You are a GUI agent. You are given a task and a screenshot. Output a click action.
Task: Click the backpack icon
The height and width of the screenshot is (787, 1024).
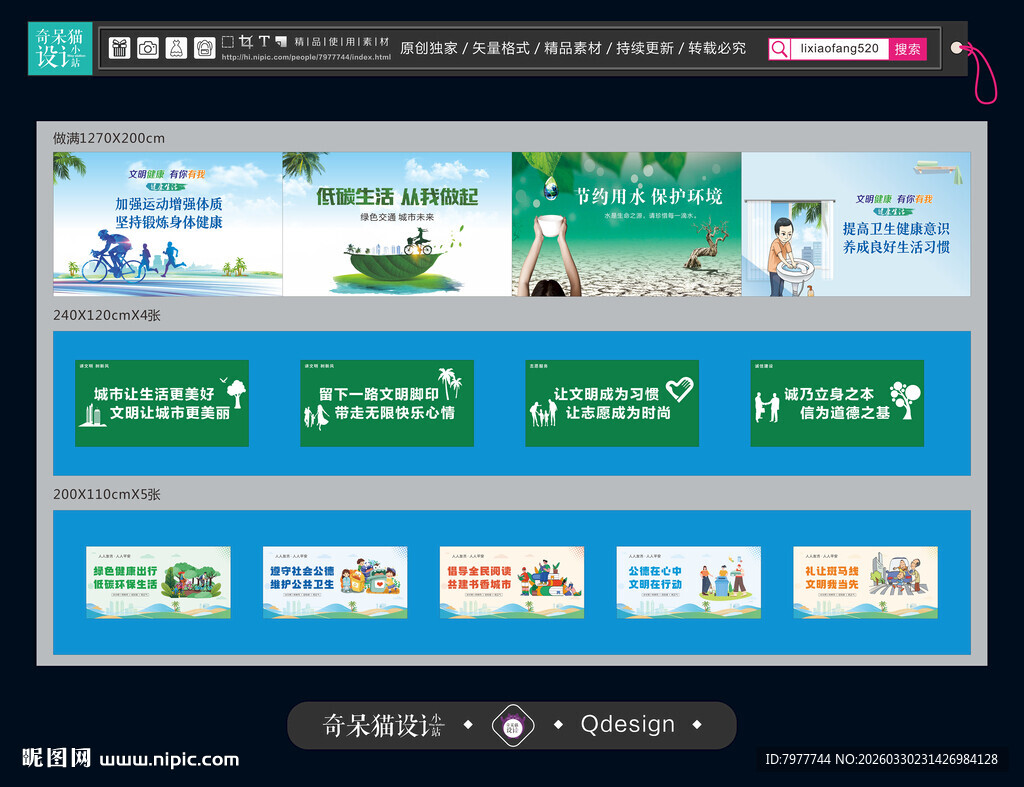(204, 48)
